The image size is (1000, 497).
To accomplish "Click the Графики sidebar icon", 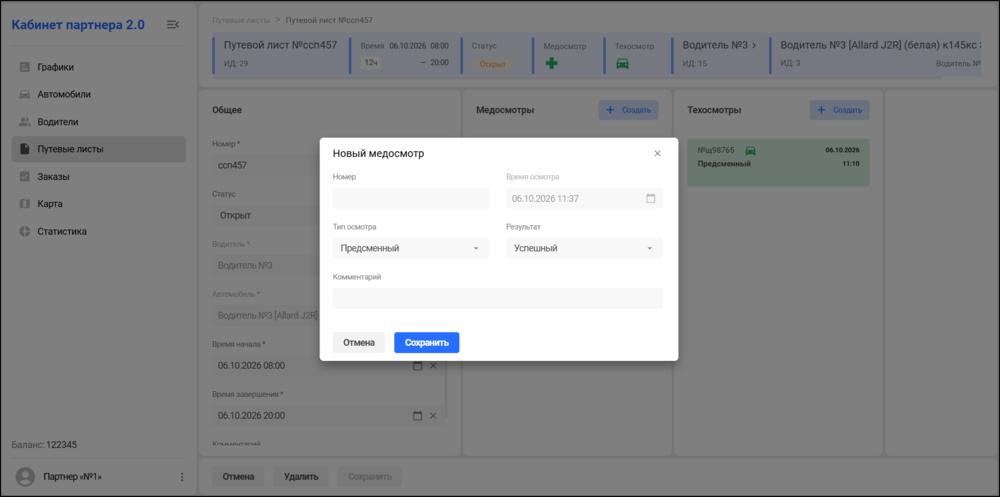I will pos(25,67).
